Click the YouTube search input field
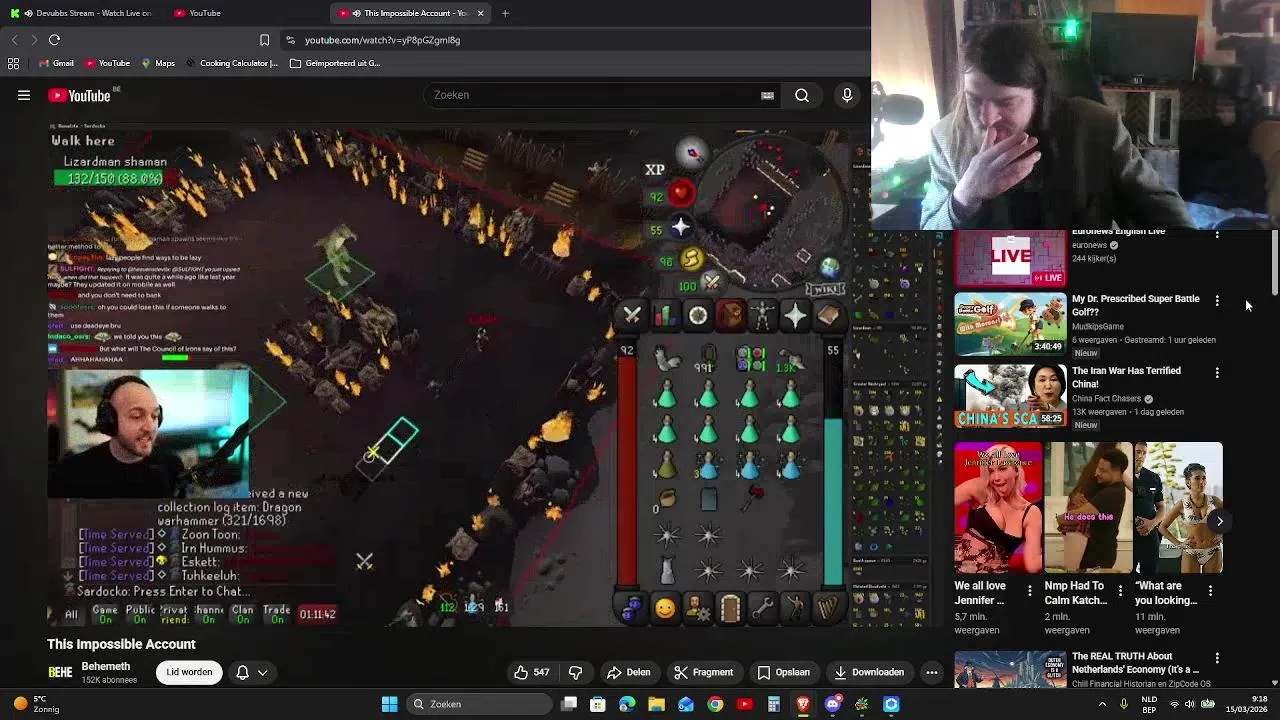Image resolution: width=1280 pixels, height=720 pixels. (x=600, y=95)
